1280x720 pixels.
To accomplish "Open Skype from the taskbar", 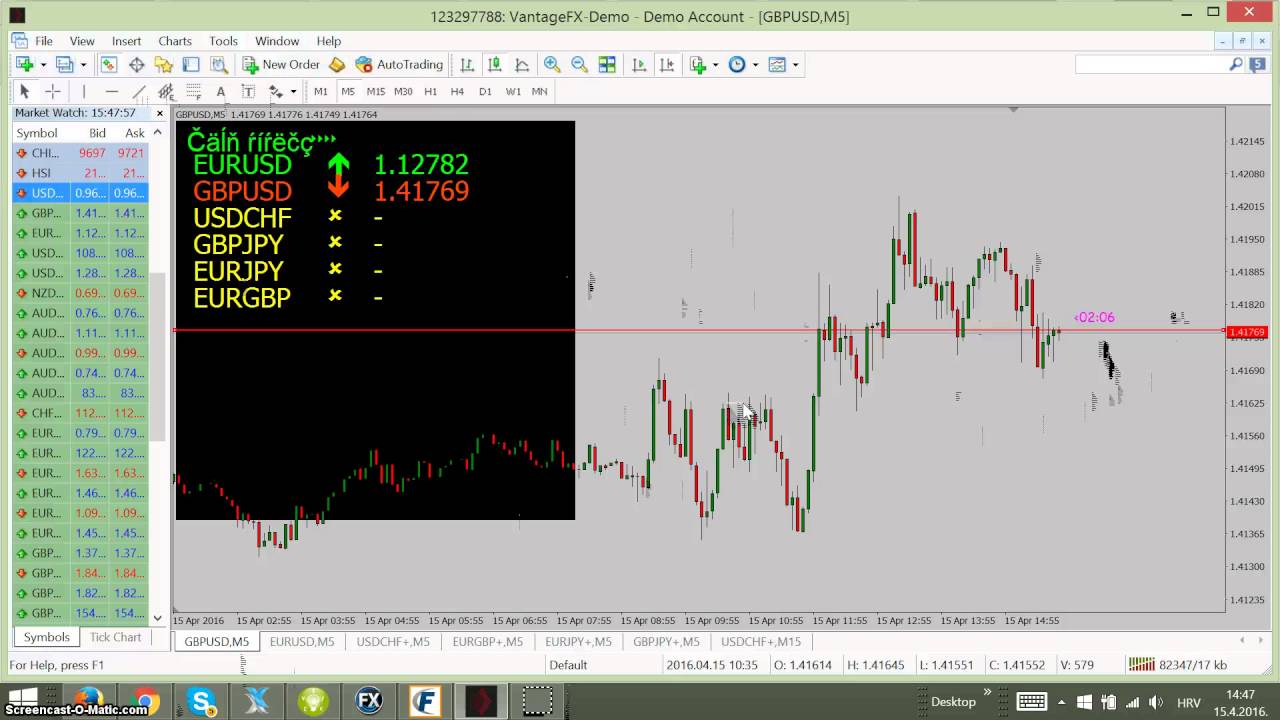I will [202, 701].
